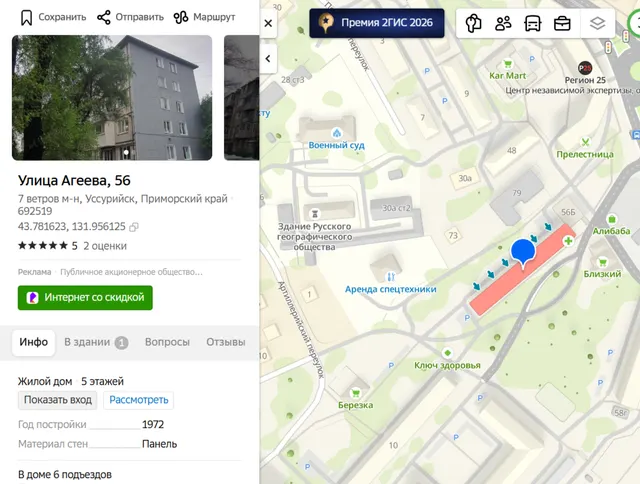This screenshot has height=484, width=640.
Task: Switch to the В здании tab
Action: (96, 342)
